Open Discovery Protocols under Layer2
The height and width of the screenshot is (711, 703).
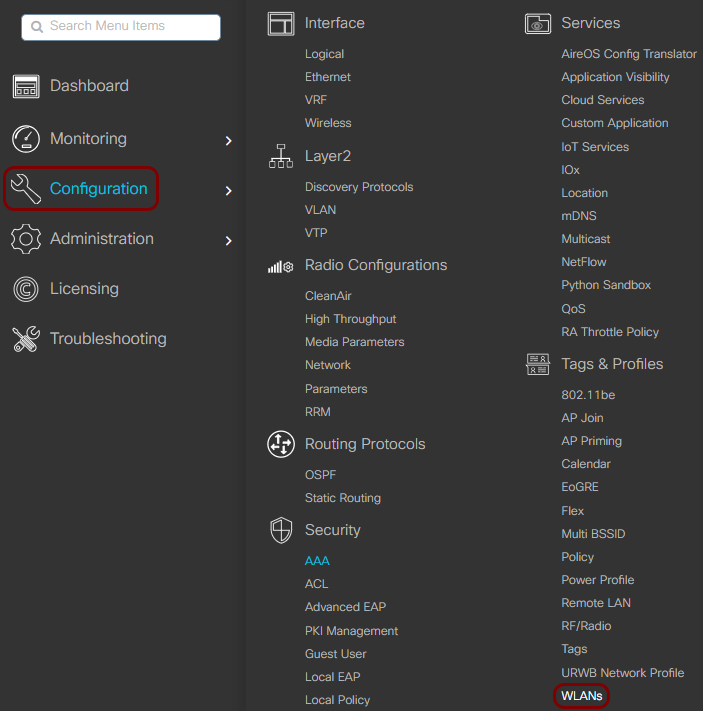[x=359, y=187]
